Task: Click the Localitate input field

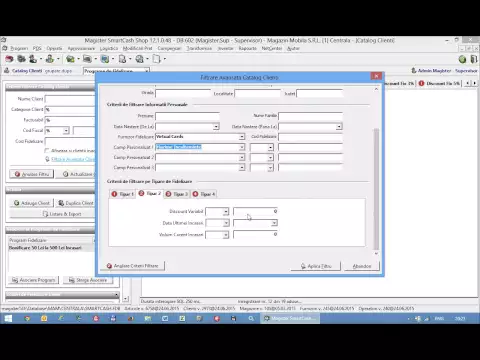Action: click(257, 93)
